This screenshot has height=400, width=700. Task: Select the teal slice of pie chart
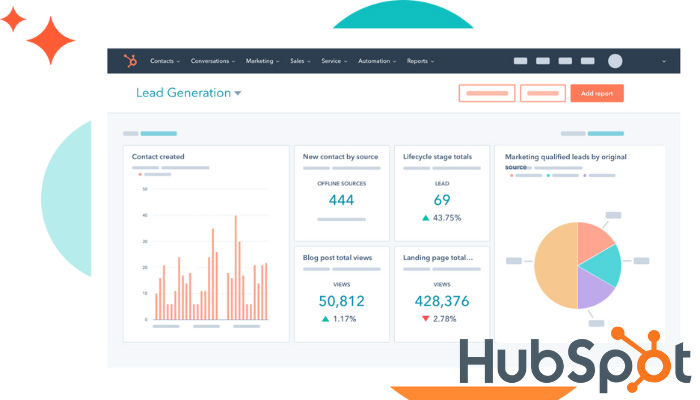pyautogui.click(x=604, y=266)
